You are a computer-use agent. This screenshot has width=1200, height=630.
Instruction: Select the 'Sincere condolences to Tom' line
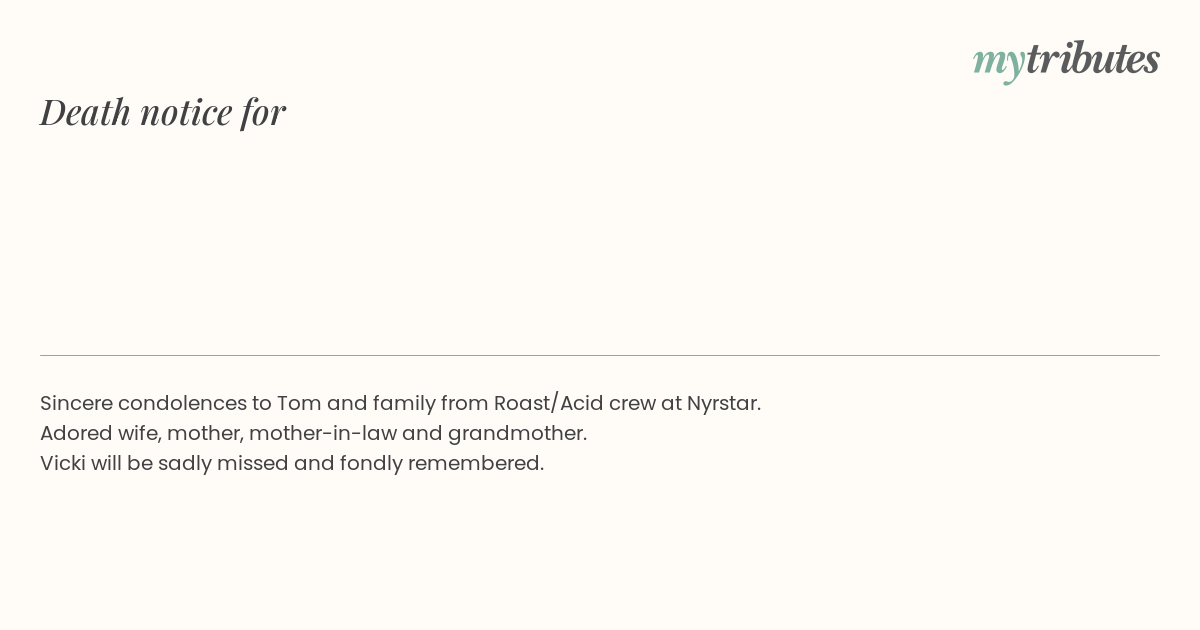click(x=400, y=403)
